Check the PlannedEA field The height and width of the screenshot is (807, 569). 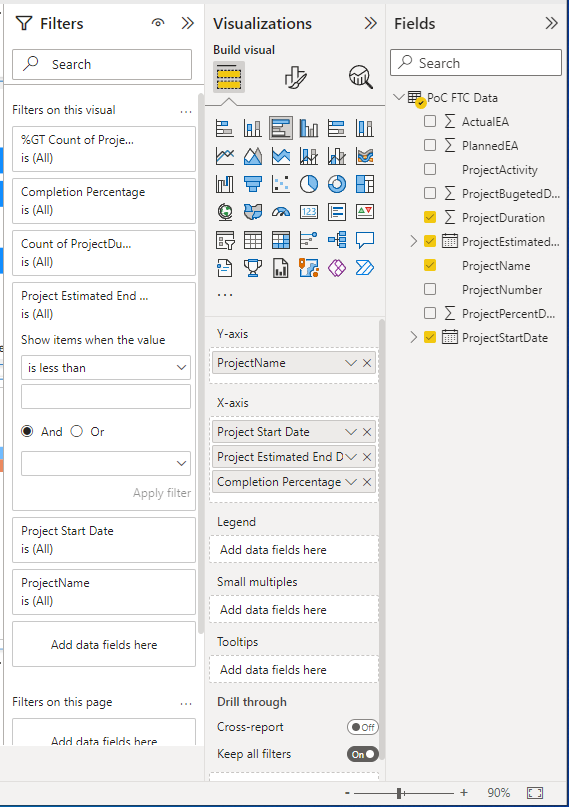(x=430, y=145)
